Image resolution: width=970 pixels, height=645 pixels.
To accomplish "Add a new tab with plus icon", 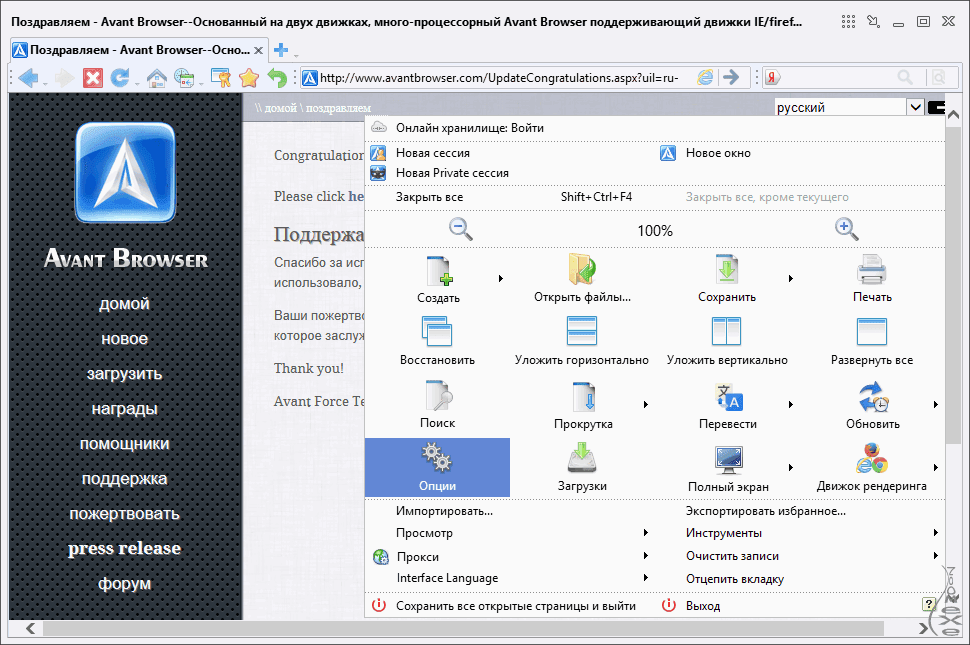I will tap(281, 50).
